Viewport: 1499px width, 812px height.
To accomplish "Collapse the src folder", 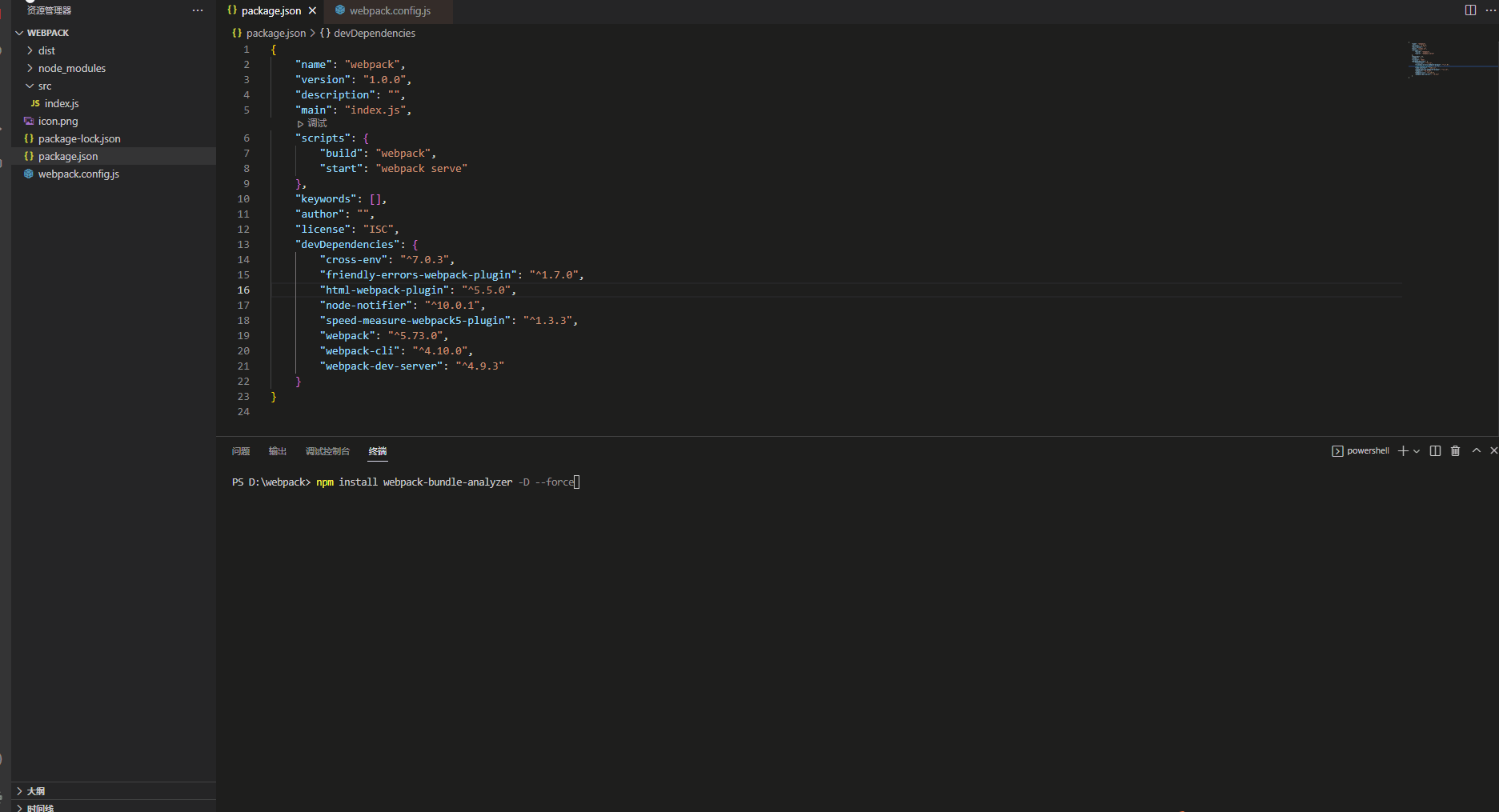I will coord(30,86).
